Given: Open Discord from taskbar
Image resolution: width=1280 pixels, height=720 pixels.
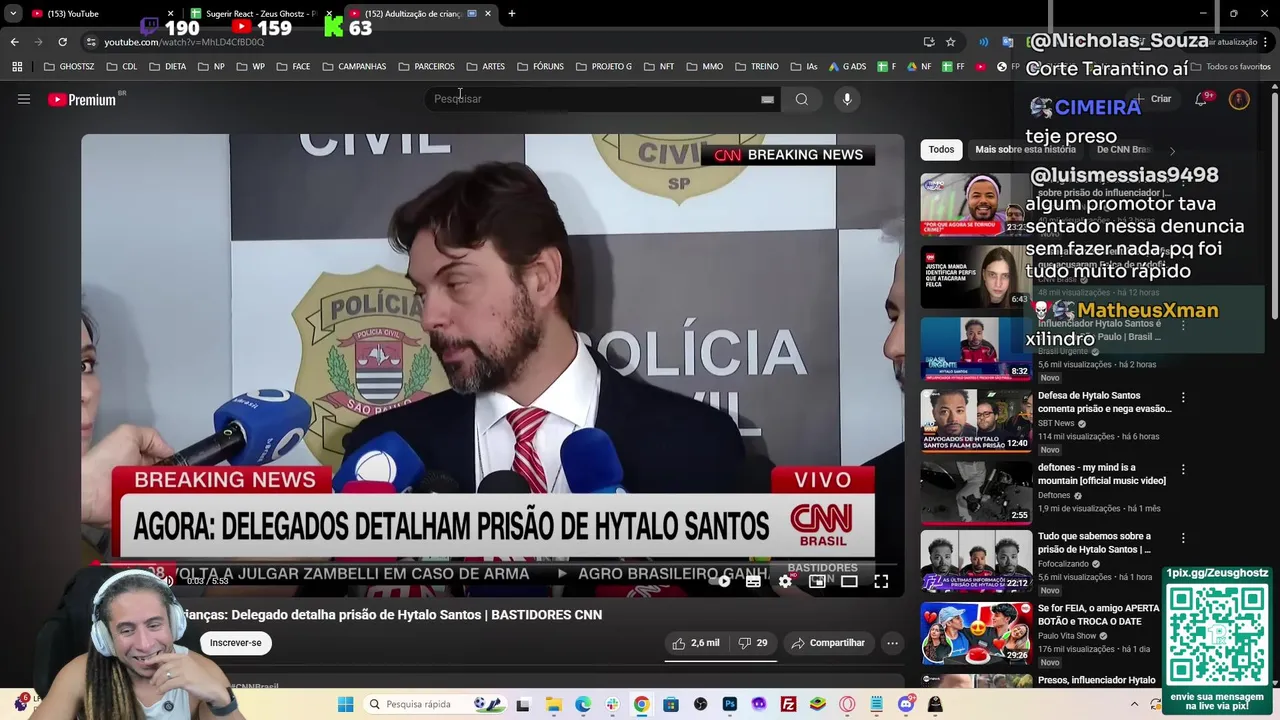Looking at the screenshot, I should 906,704.
